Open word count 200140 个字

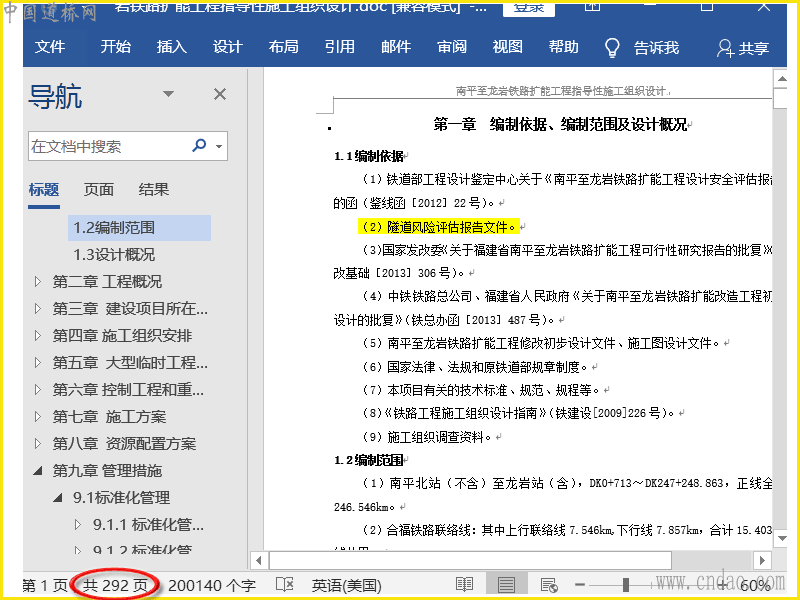coord(212,586)
